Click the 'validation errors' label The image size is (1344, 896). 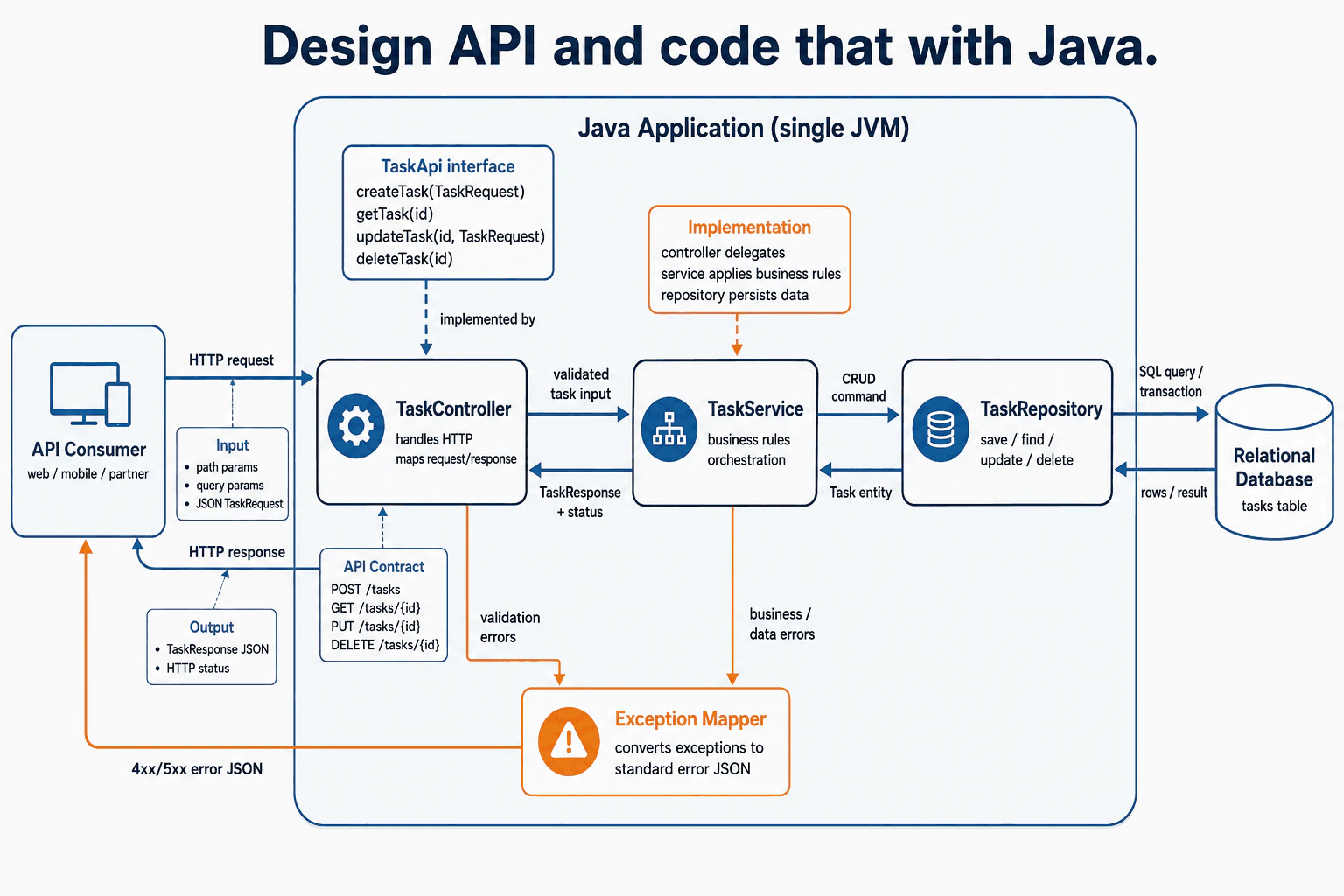510,627
